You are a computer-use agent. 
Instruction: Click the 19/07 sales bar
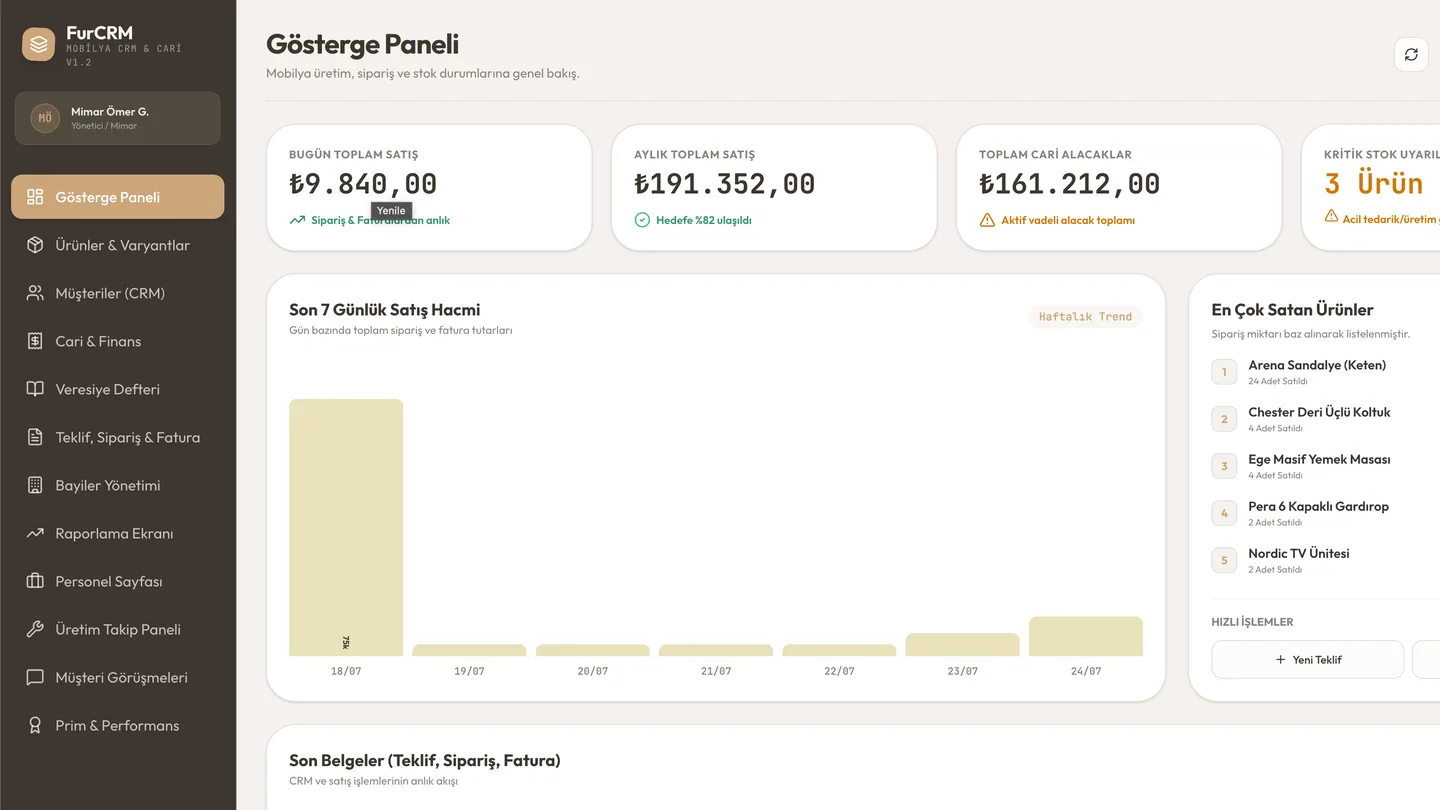click(469, 650)
